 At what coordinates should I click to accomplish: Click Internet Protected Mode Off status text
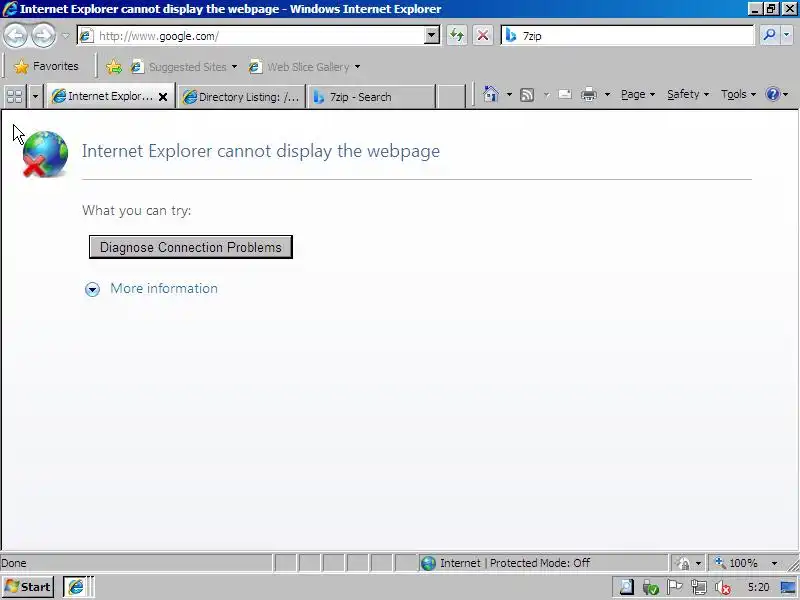pyautogui.click(x=515, y=563)
